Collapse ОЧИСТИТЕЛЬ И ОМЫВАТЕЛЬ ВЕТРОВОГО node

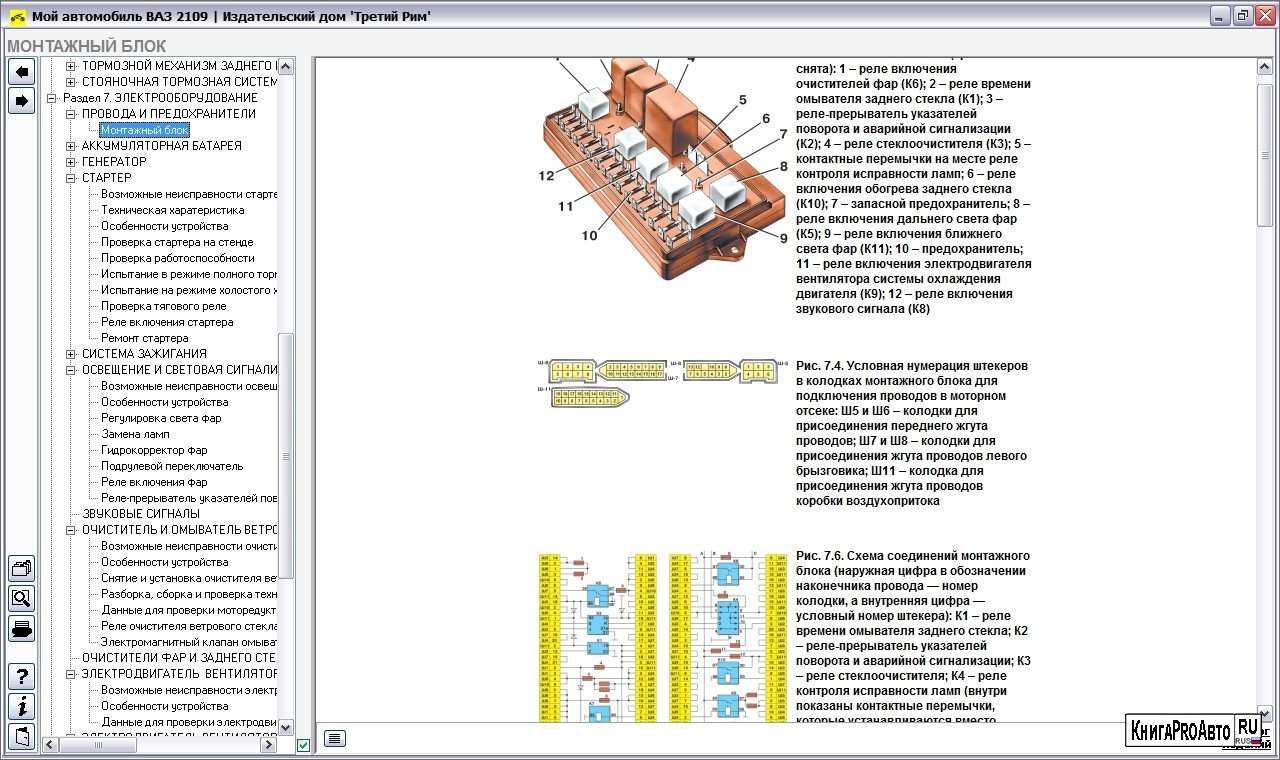tap(71, 530)
